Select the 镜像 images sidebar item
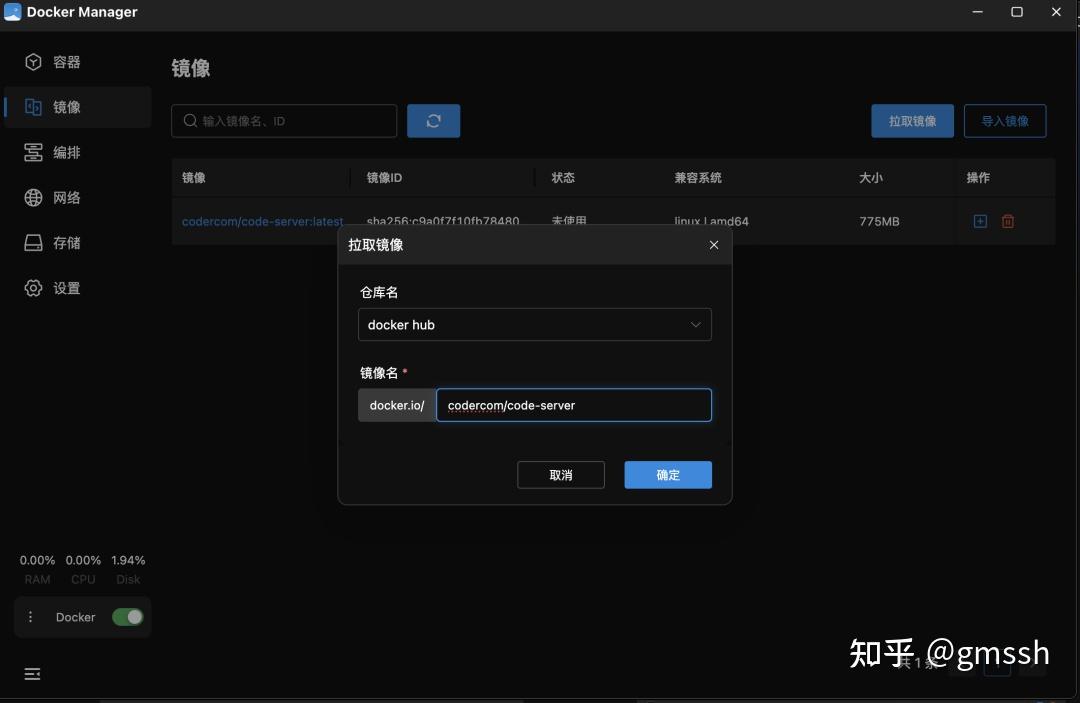 click(77, 107)
